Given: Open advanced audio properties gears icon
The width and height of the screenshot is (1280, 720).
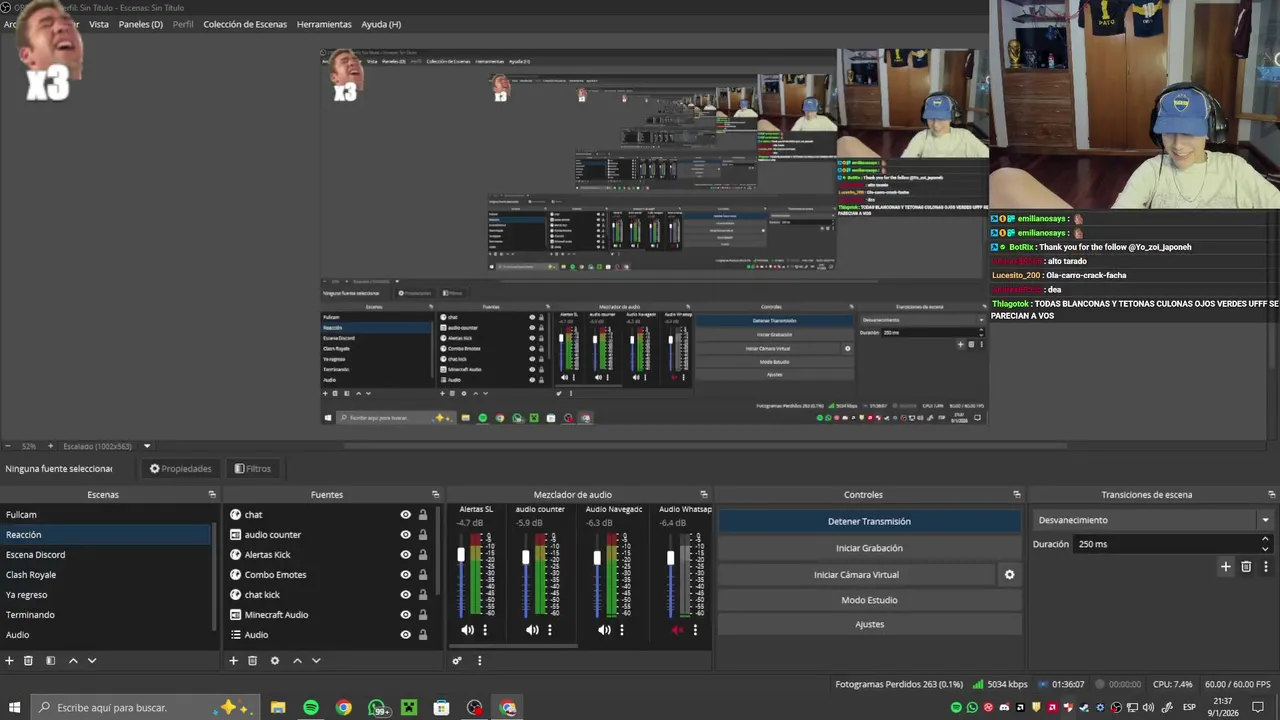Looking at the screenshot, I should (x=457, y=661).
